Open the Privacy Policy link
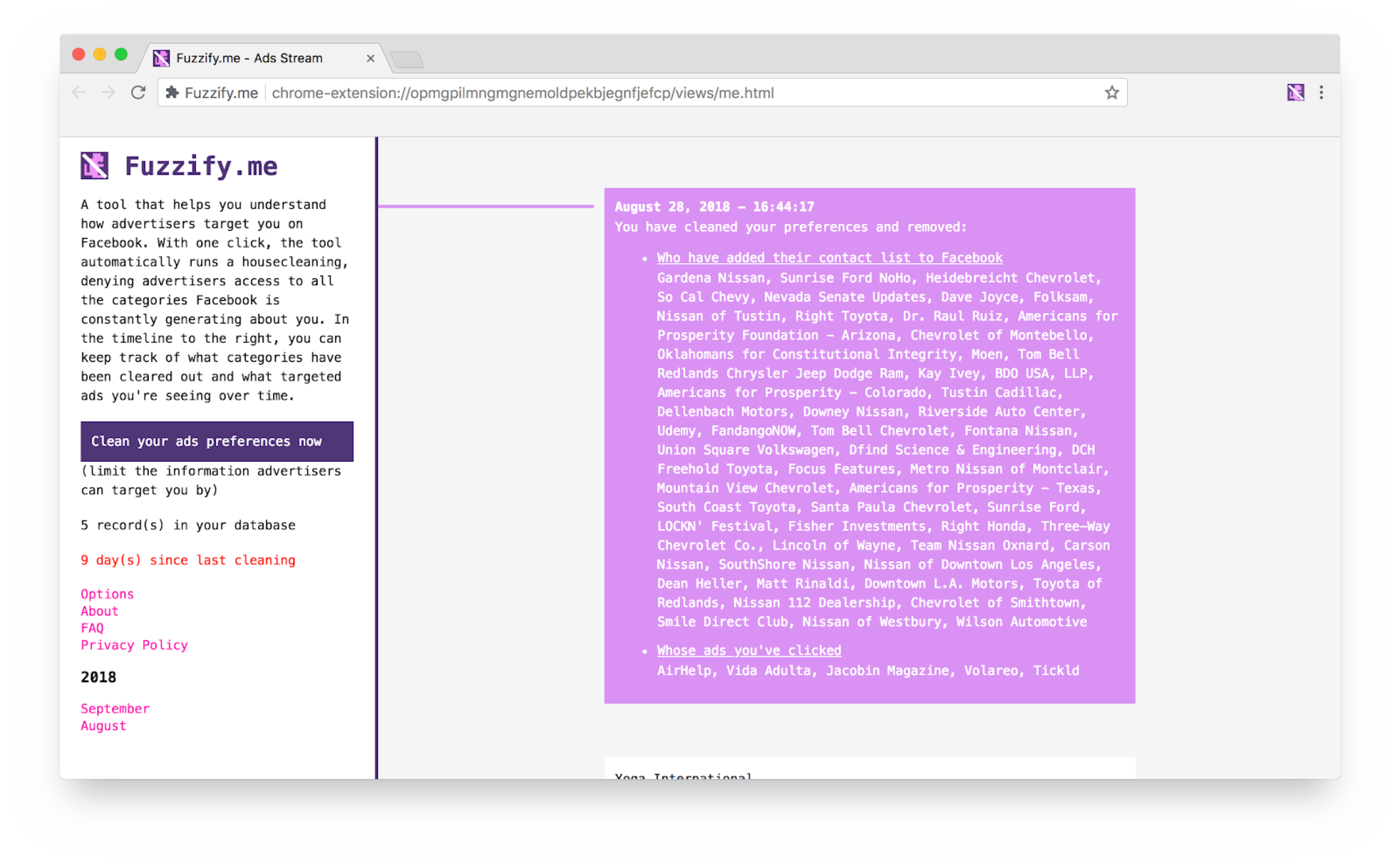Screen dimensions: 1400x864 point(134,645)
